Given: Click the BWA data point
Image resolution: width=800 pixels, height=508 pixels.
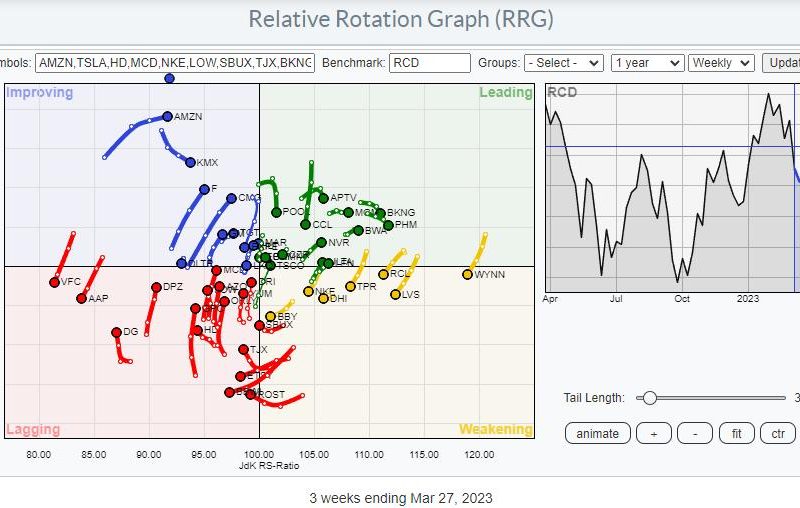Looking at the screenshot, I should click(x=359, y=231).
